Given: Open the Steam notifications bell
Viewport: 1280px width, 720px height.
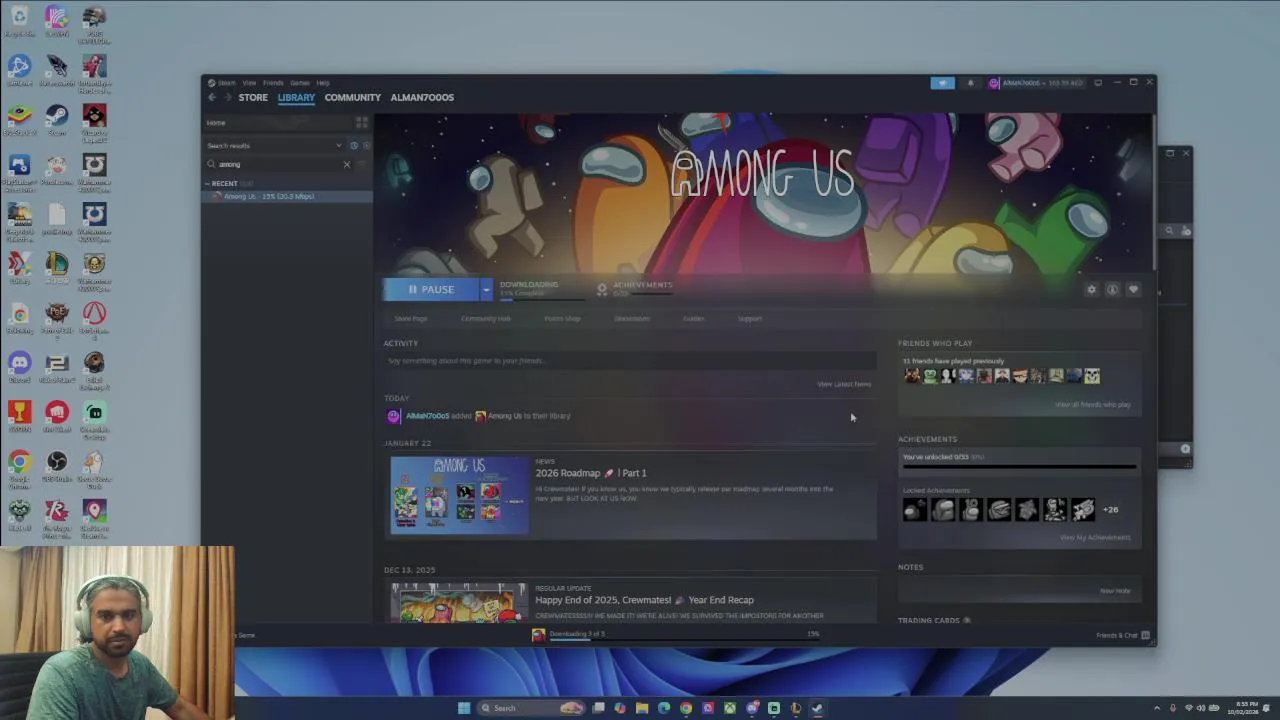Looking at the screenshot, I should (x=970, y=83).
